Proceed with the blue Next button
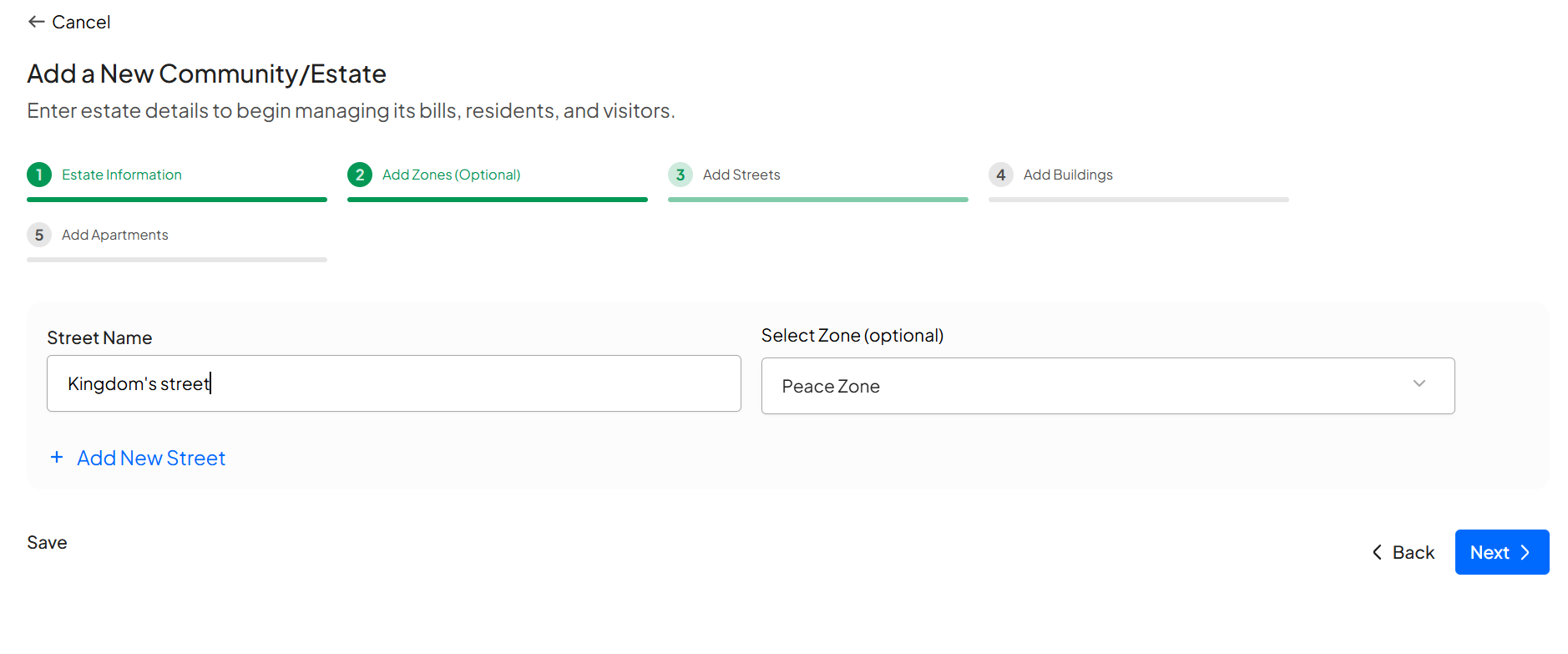The height and width of the screenshot is (654, 1568). pos(1502,552)
